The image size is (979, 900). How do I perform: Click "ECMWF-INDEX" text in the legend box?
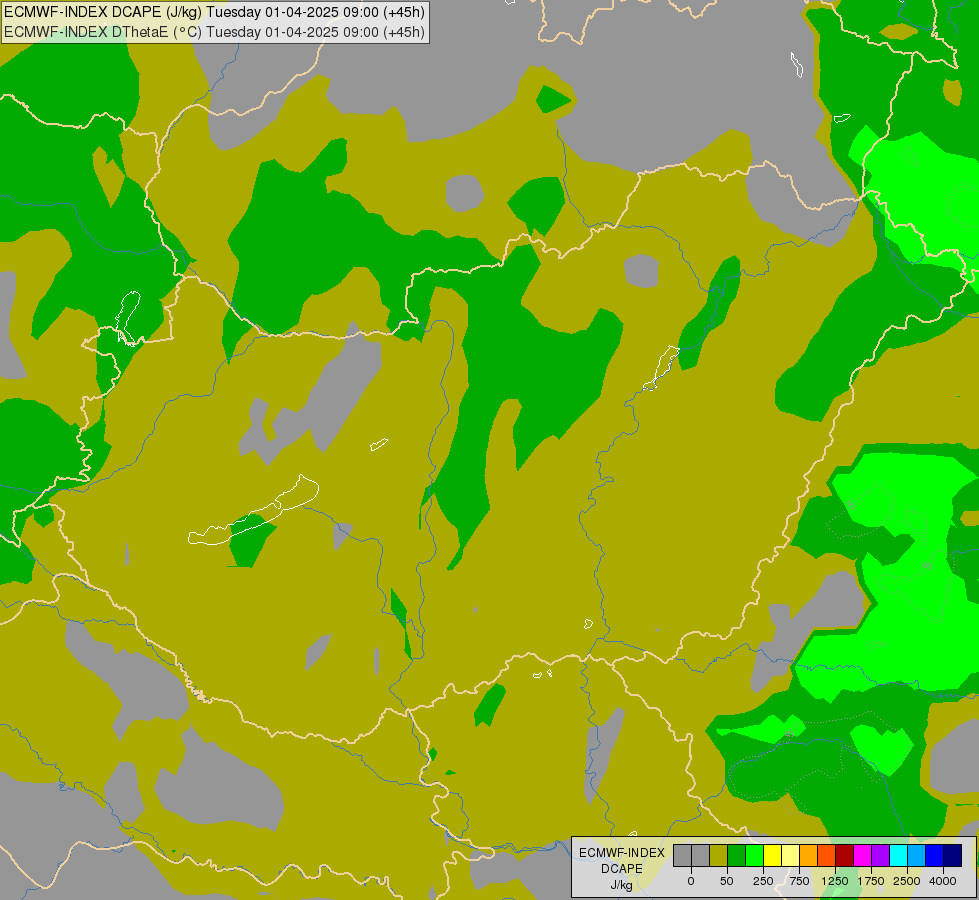point(622,853)
